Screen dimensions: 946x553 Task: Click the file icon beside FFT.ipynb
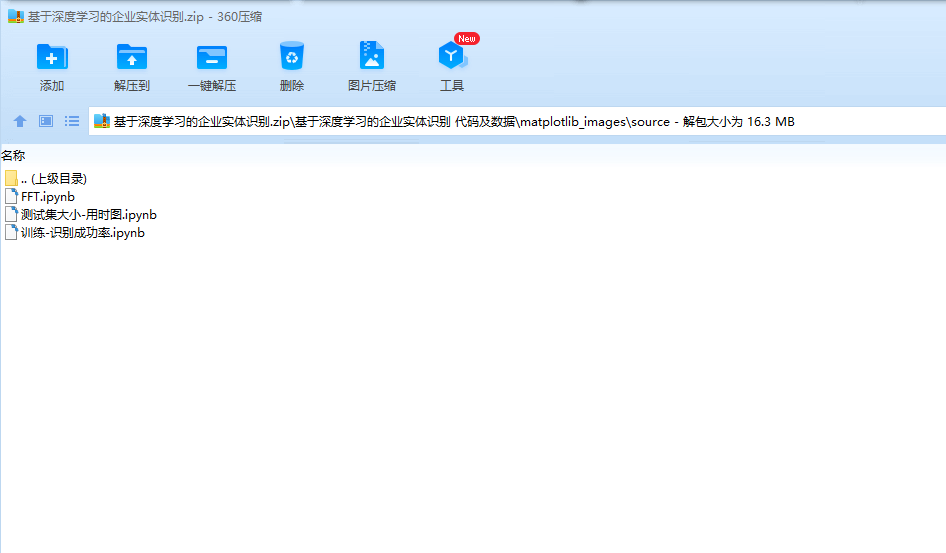(11, 197)
